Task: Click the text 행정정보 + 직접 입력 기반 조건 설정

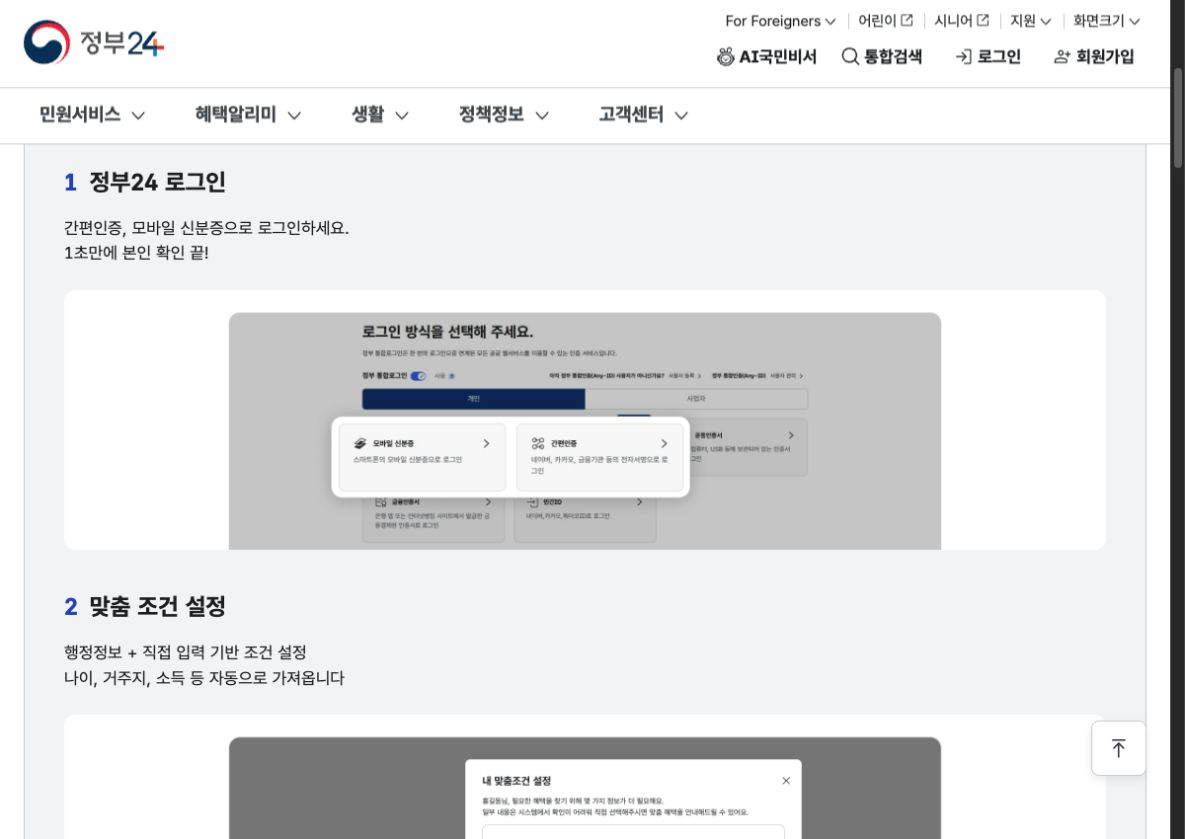Action: click(185, 652)
